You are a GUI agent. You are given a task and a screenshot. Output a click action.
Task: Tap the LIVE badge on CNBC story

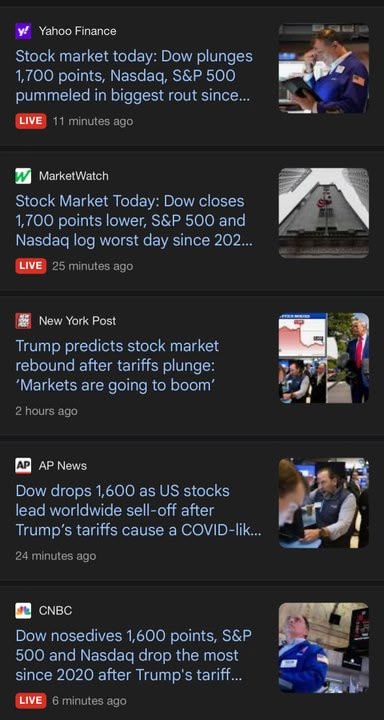click(31, 701)
